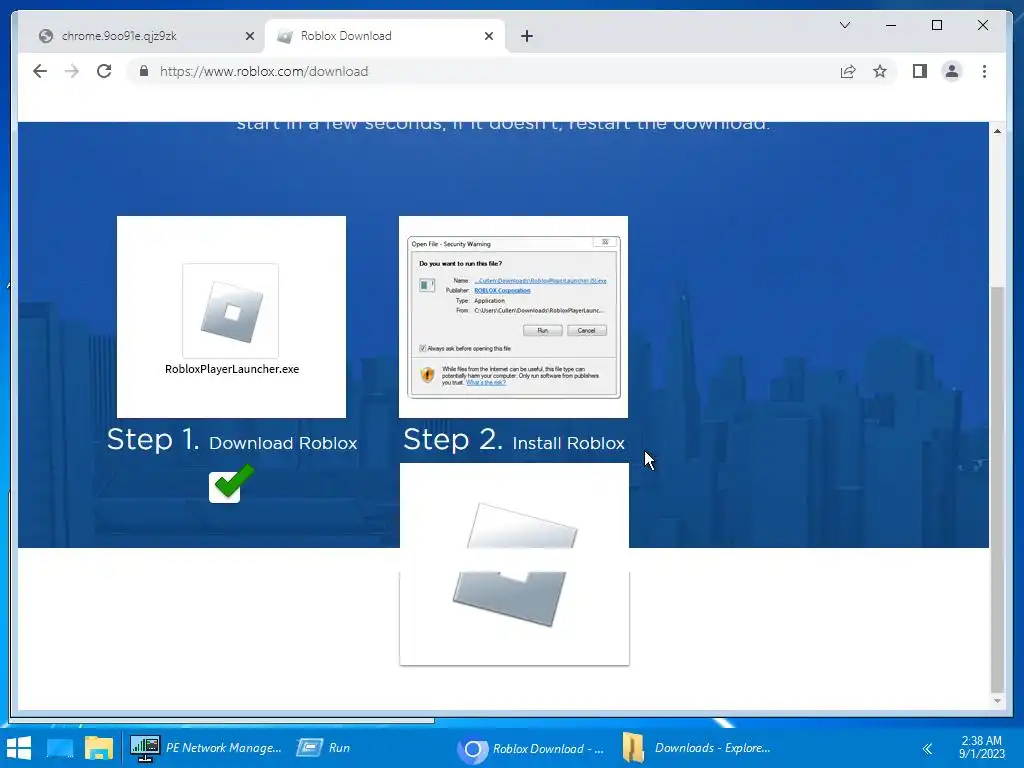Reload the Roblox download page
Image resolution: width=1024 pixels, height=768 pixels.
(104, 71)
